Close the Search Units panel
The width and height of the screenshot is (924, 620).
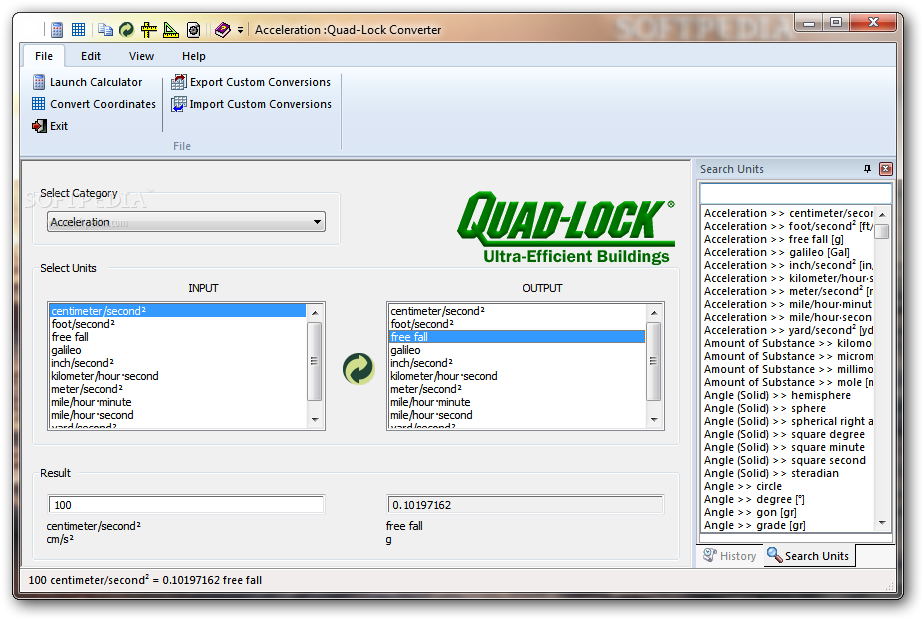point(886,169)
